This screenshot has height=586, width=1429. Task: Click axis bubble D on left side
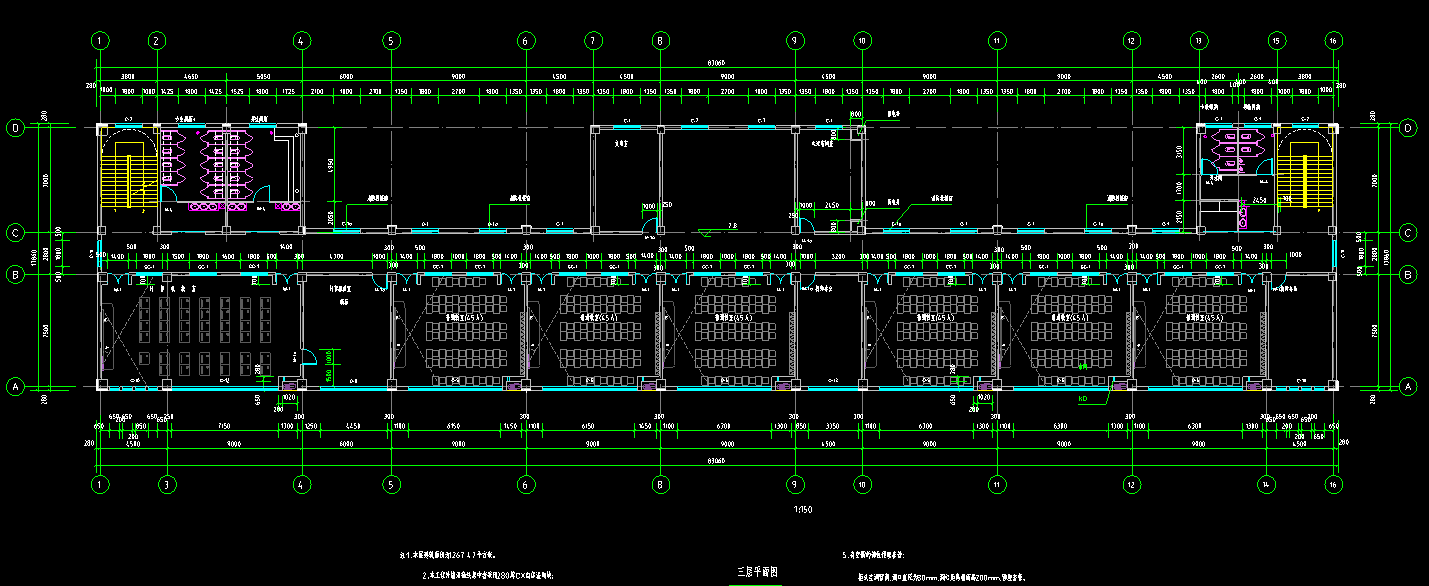[x=15, y=128]
